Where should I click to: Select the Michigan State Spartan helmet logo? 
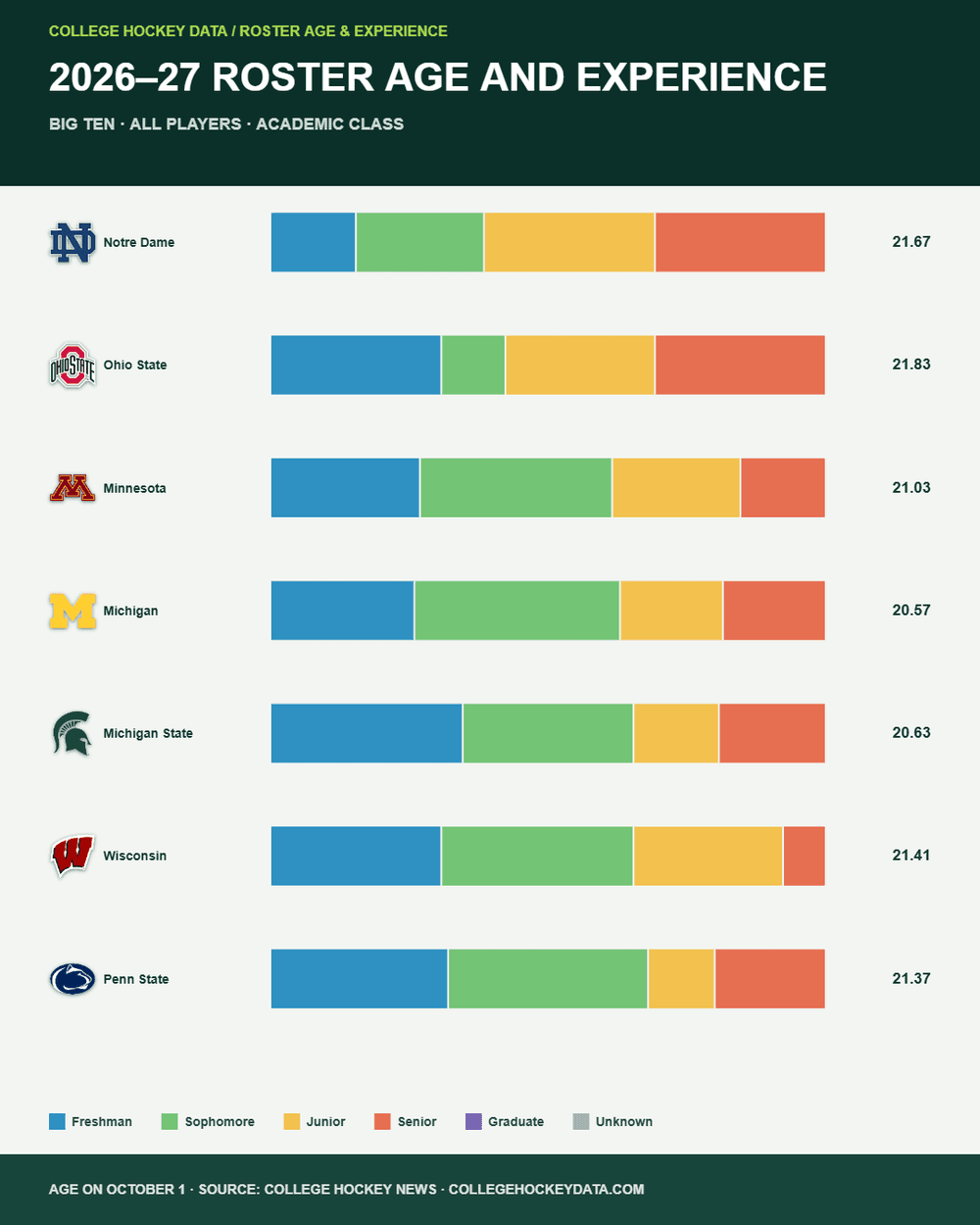[73, 733]
